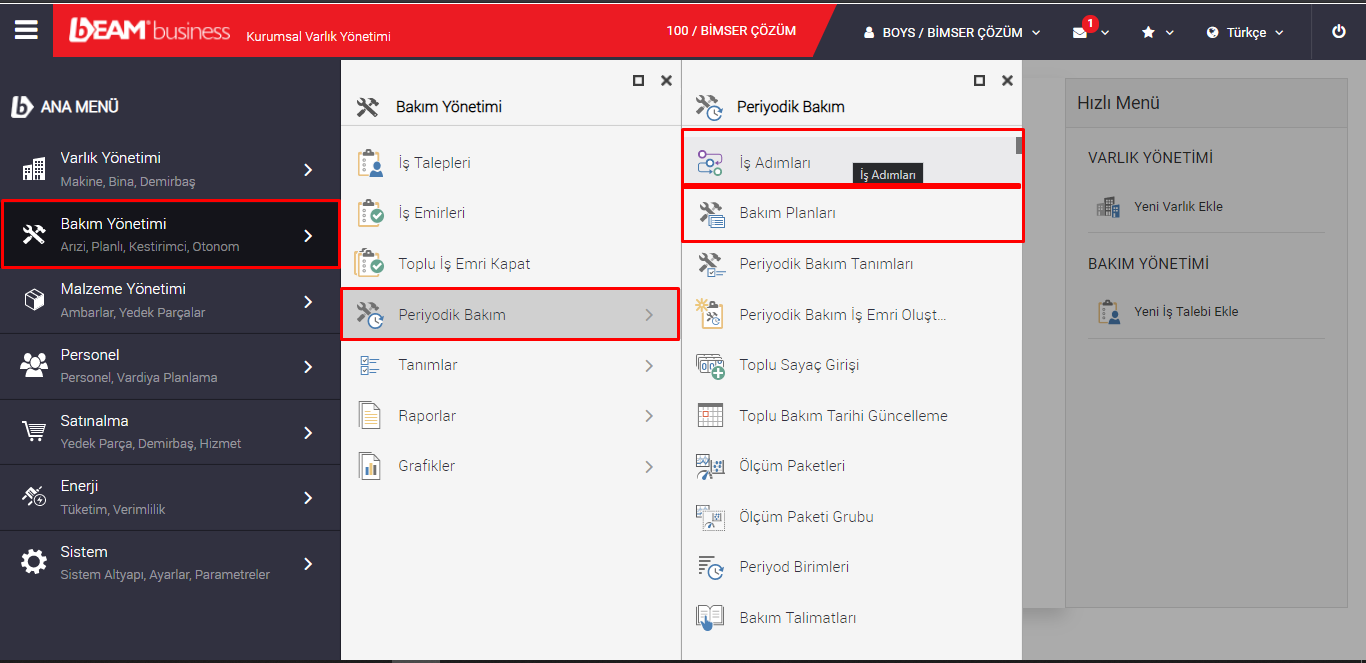Click the İş Adımları workflow icon

point(710,162)
